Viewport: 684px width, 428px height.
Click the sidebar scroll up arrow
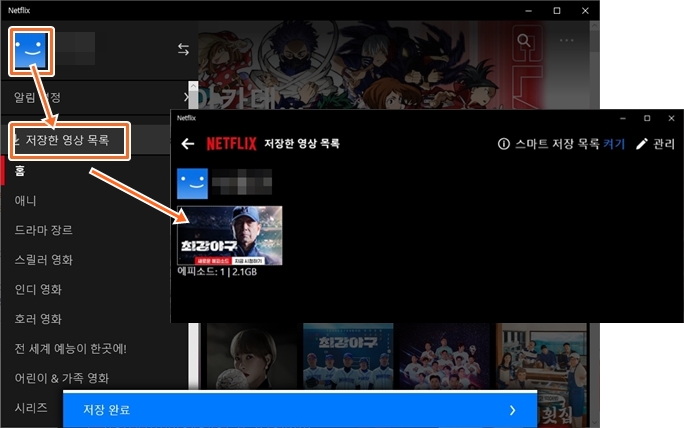193,86
